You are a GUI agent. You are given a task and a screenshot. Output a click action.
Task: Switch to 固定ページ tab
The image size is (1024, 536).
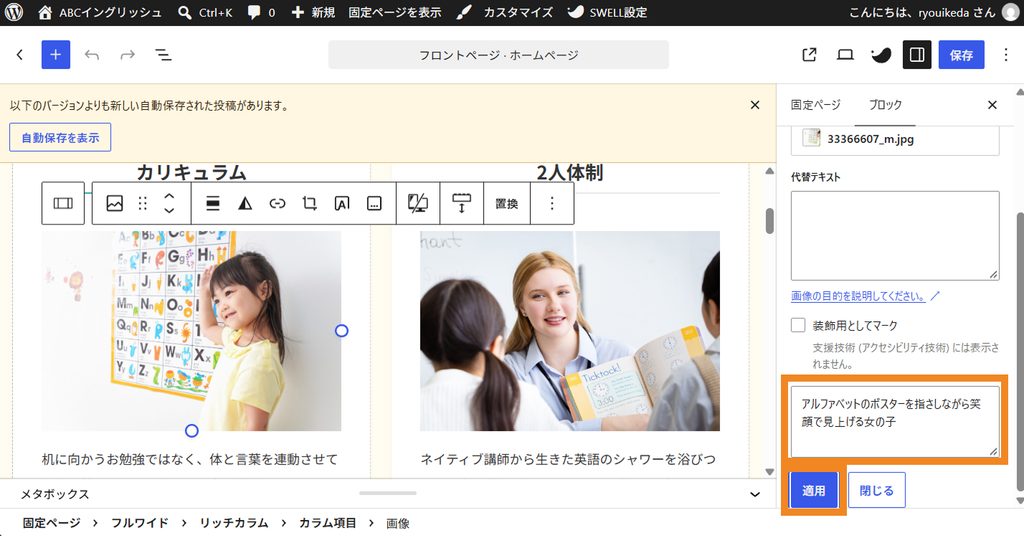click(x=816, y=104)
